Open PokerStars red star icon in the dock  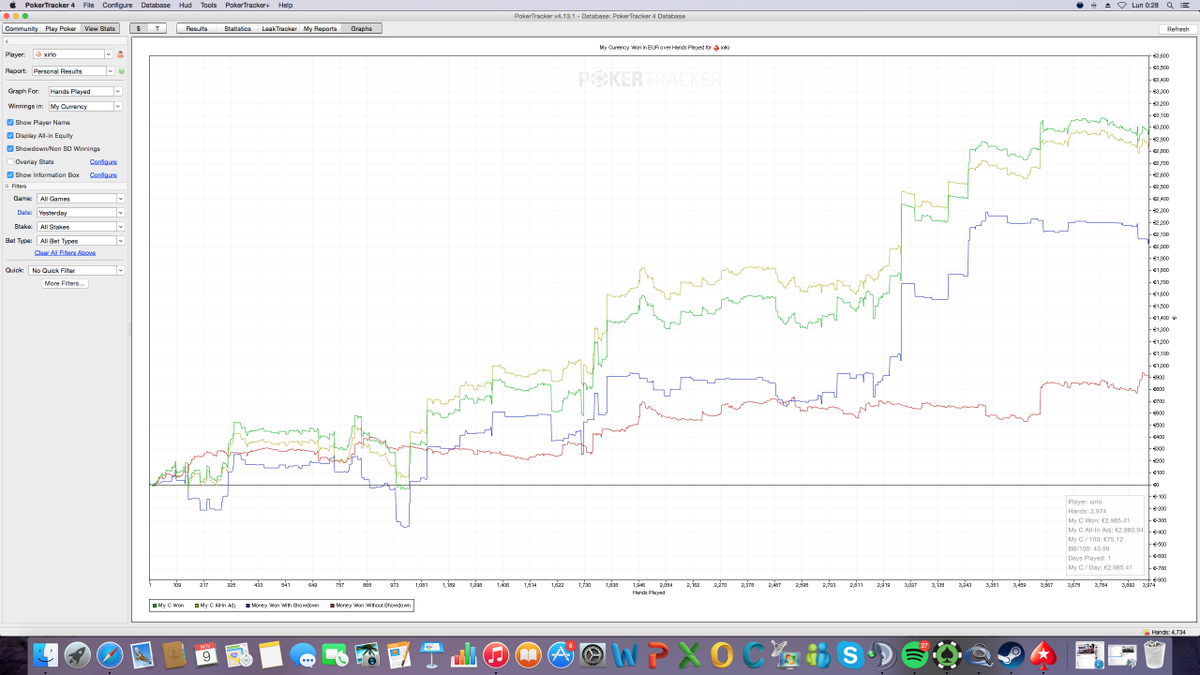point(1044,655)
